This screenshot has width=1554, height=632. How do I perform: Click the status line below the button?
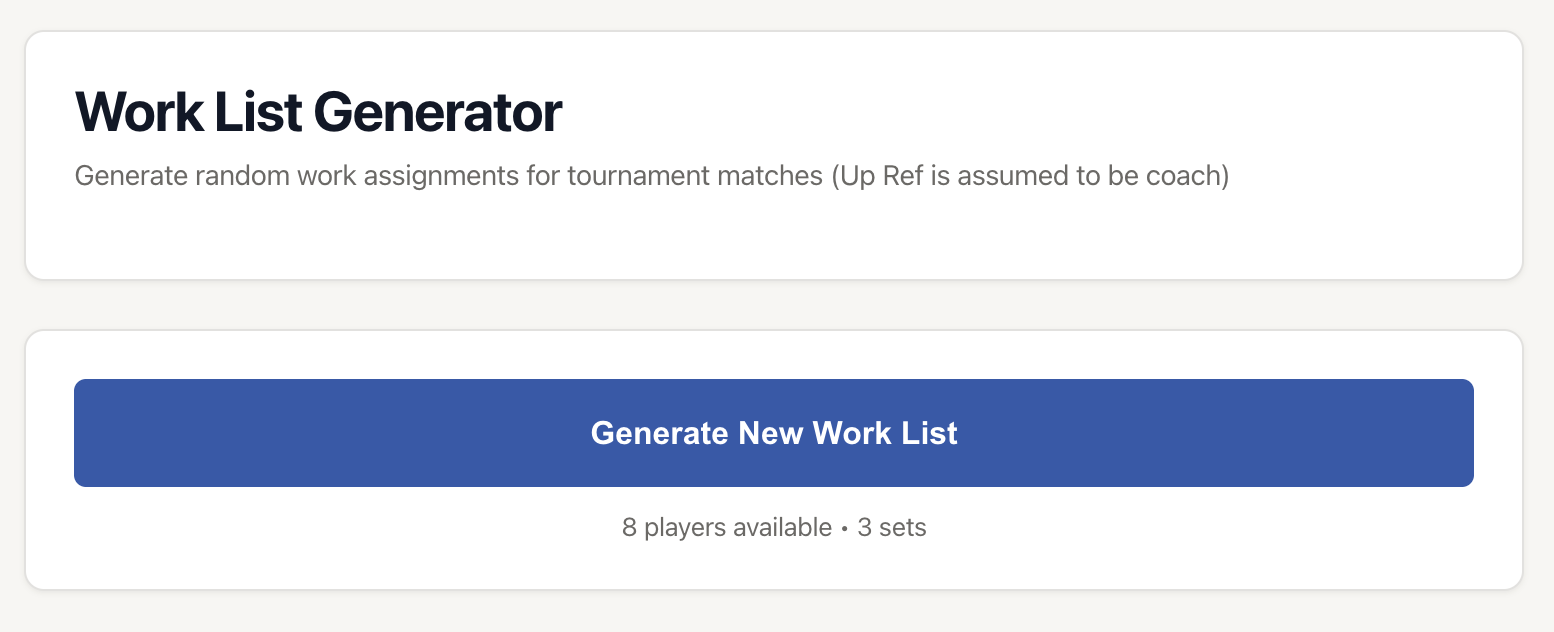coord(774,527)
